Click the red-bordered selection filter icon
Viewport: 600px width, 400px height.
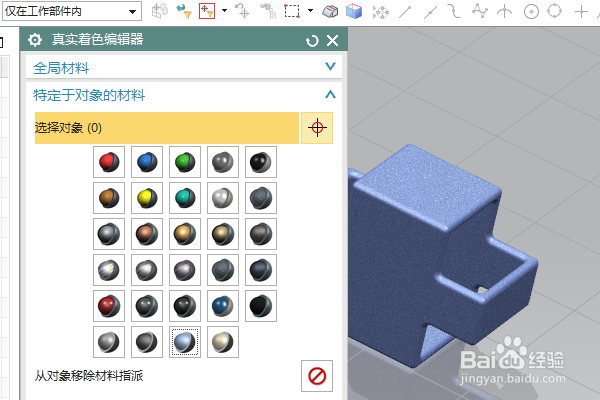pyautogui.click(x=207, y=11)
